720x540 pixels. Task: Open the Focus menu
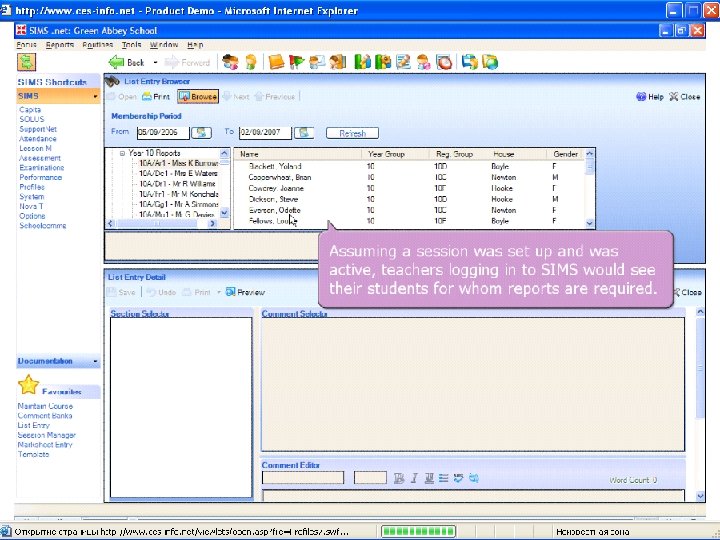26,45
